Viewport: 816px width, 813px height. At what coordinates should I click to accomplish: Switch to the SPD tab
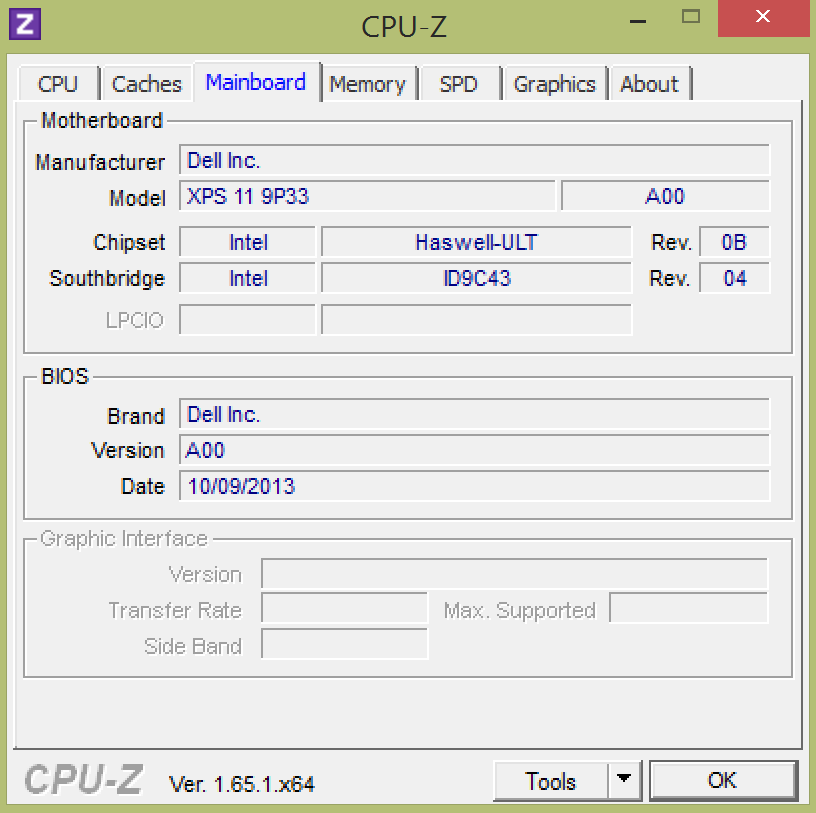(x=459, y=83)
